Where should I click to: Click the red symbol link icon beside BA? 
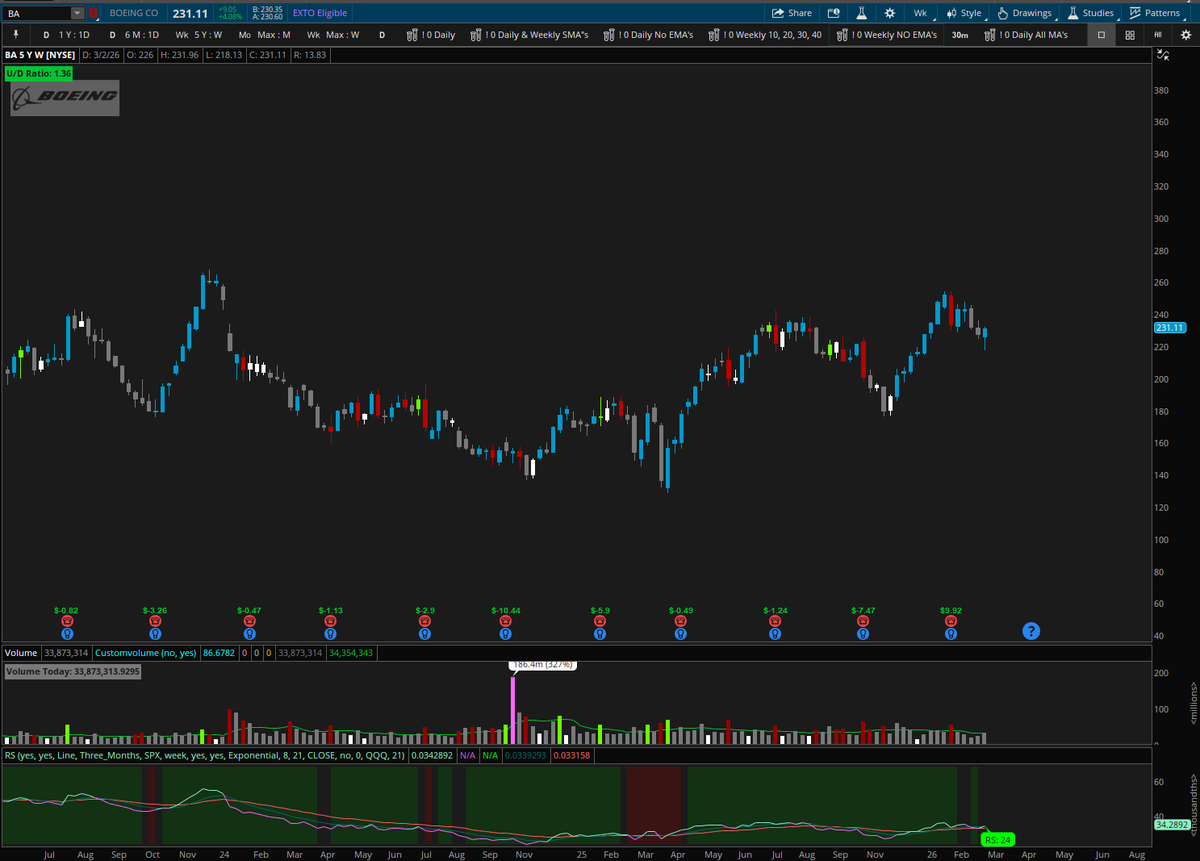(x=94, y=13)
